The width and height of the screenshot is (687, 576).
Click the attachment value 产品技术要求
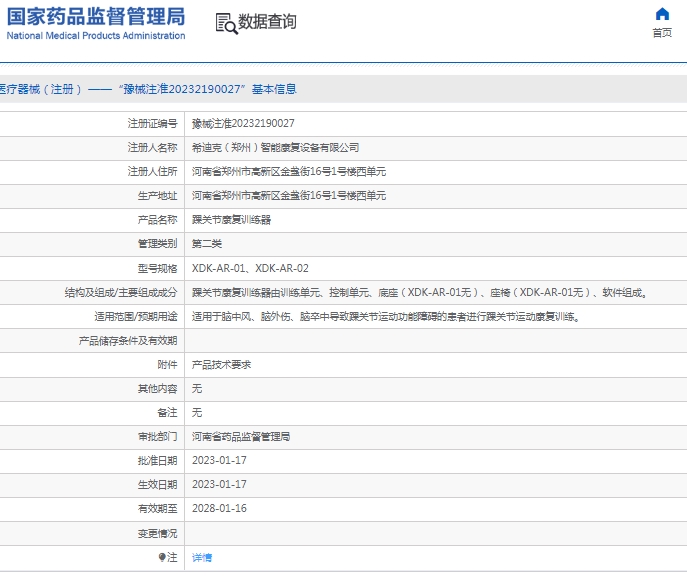click(x=221, y=364)
